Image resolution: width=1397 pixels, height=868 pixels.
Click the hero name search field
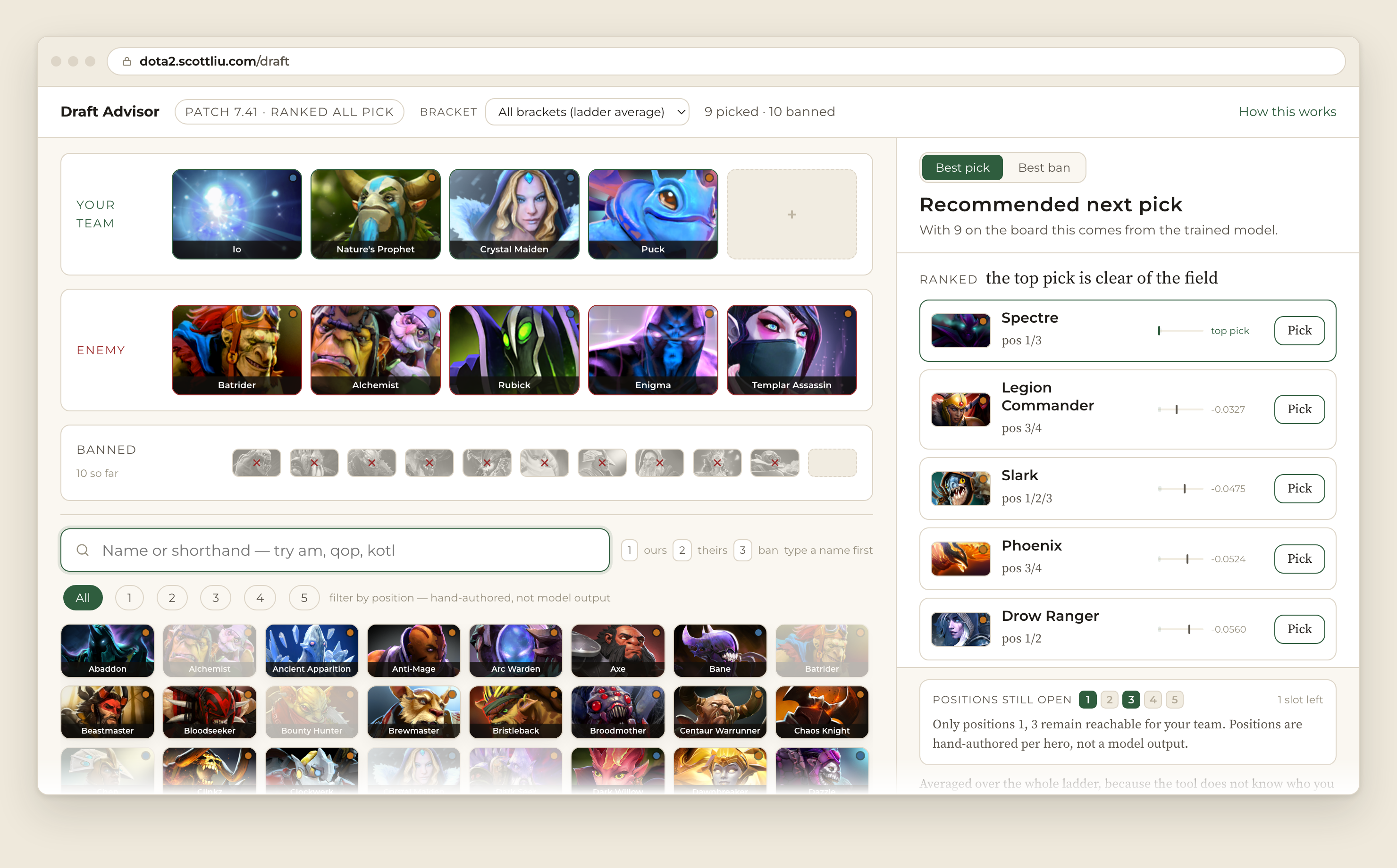point(335,550)
